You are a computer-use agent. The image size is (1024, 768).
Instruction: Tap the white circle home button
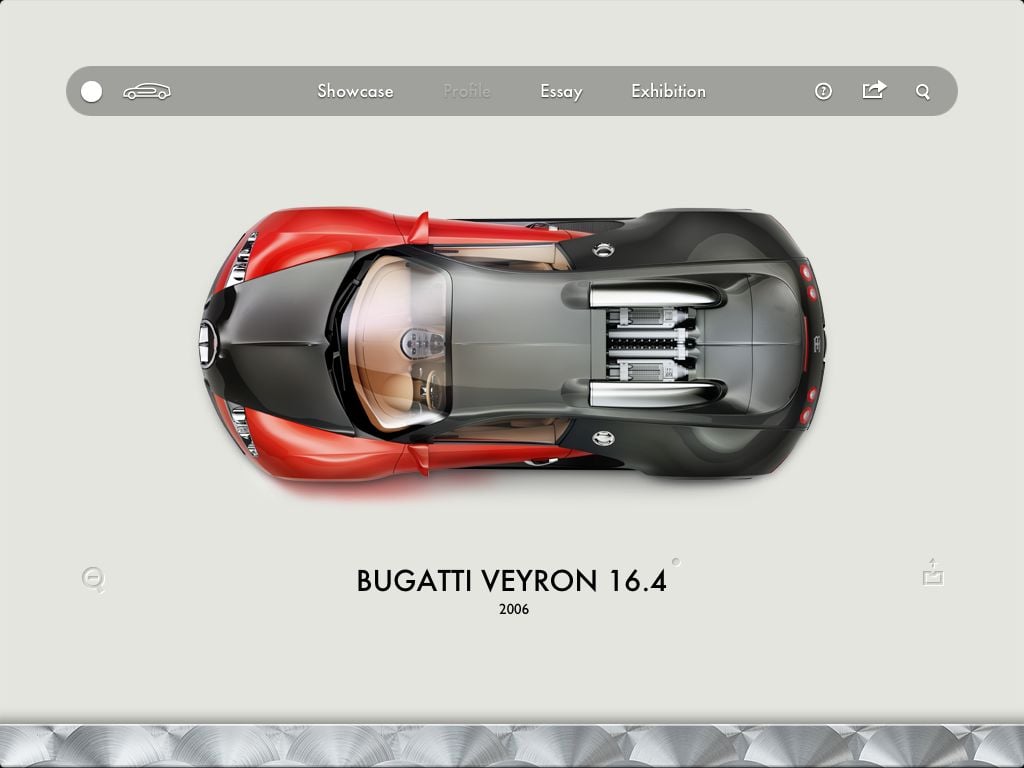(x=91, y=91)
